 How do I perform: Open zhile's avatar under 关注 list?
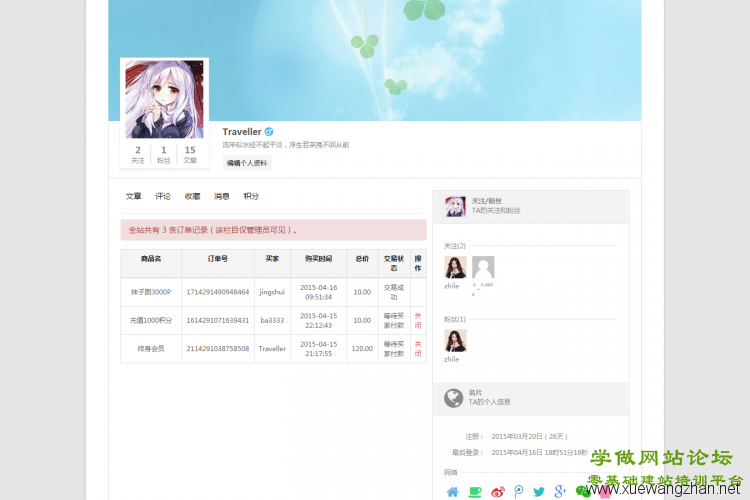coord(455,268)
